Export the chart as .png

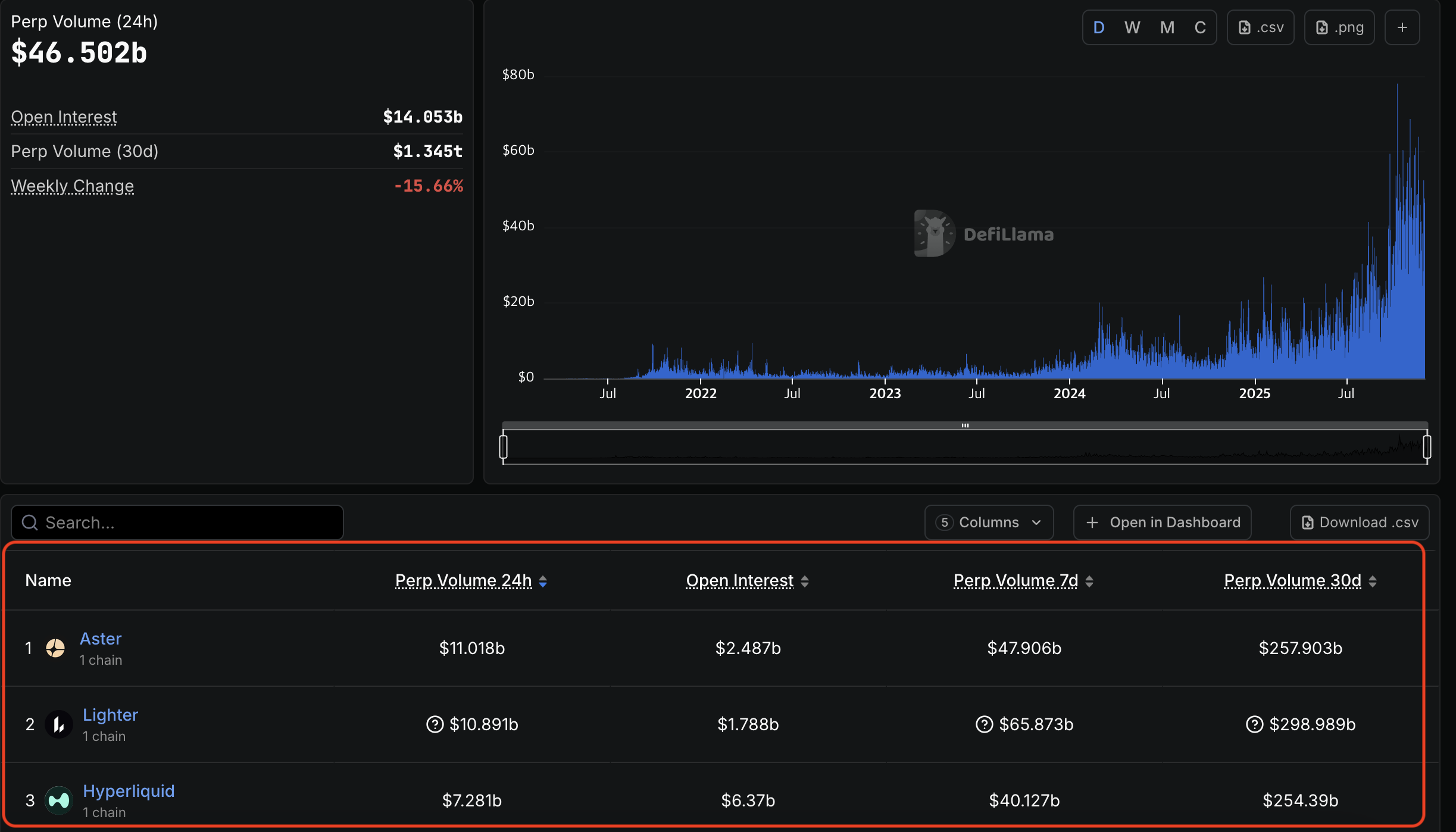pos(1339,27)
